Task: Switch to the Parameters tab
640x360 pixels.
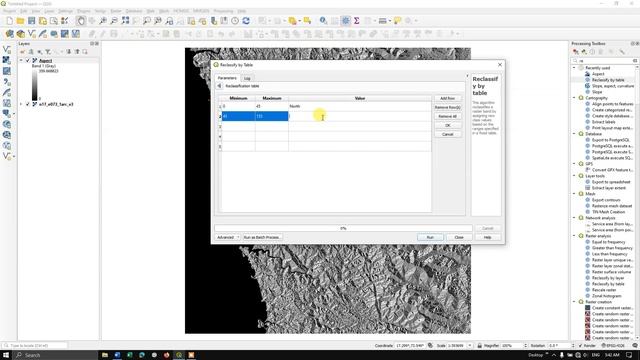Action: [x=227, y=78]
